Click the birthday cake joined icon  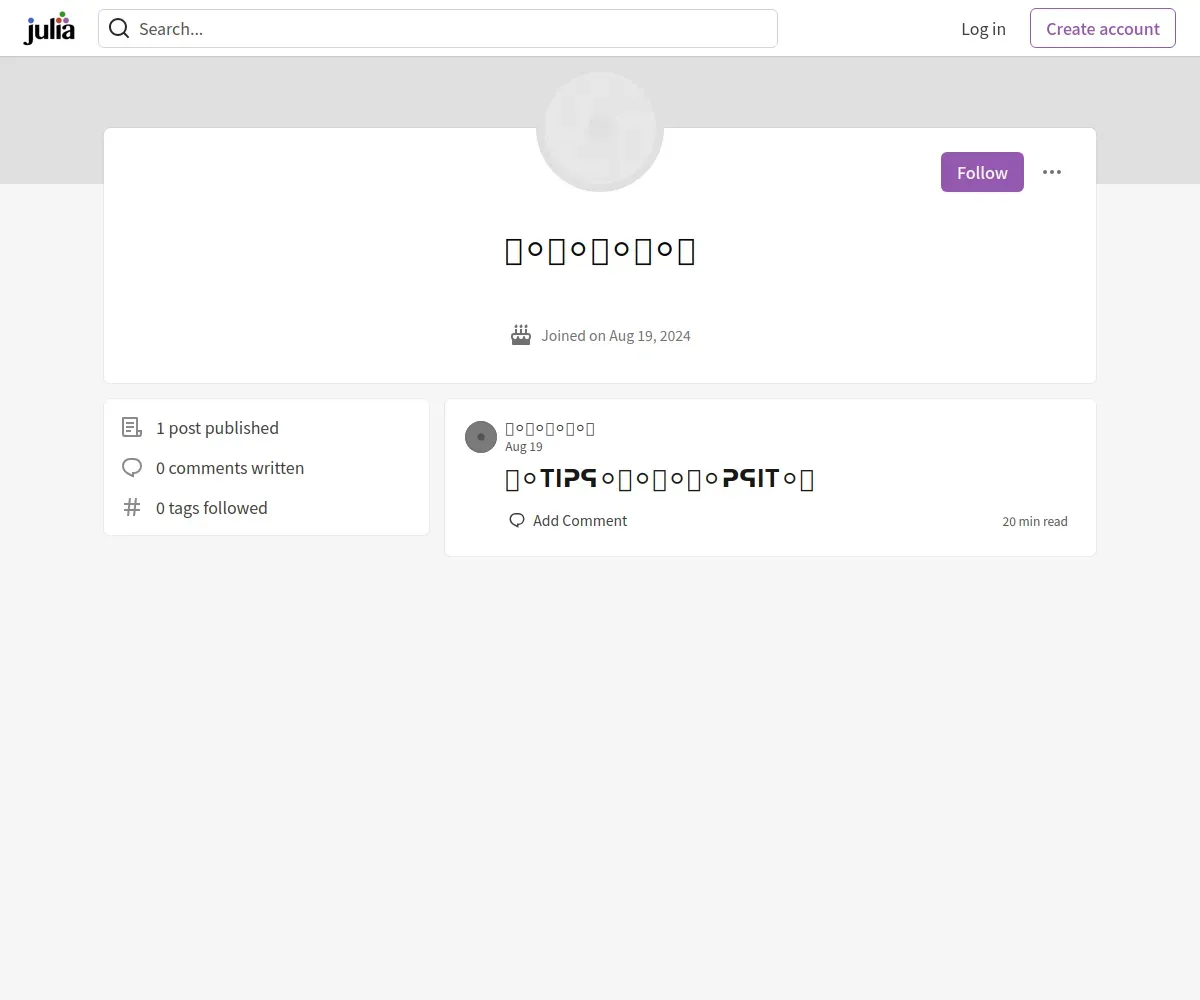[x=521, y=335]
